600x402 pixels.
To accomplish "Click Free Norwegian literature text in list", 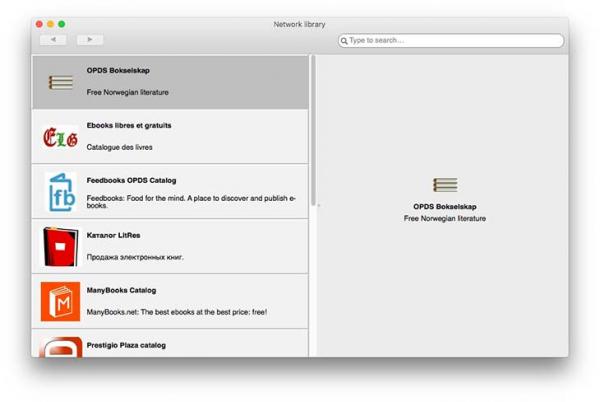I will 127,92.
